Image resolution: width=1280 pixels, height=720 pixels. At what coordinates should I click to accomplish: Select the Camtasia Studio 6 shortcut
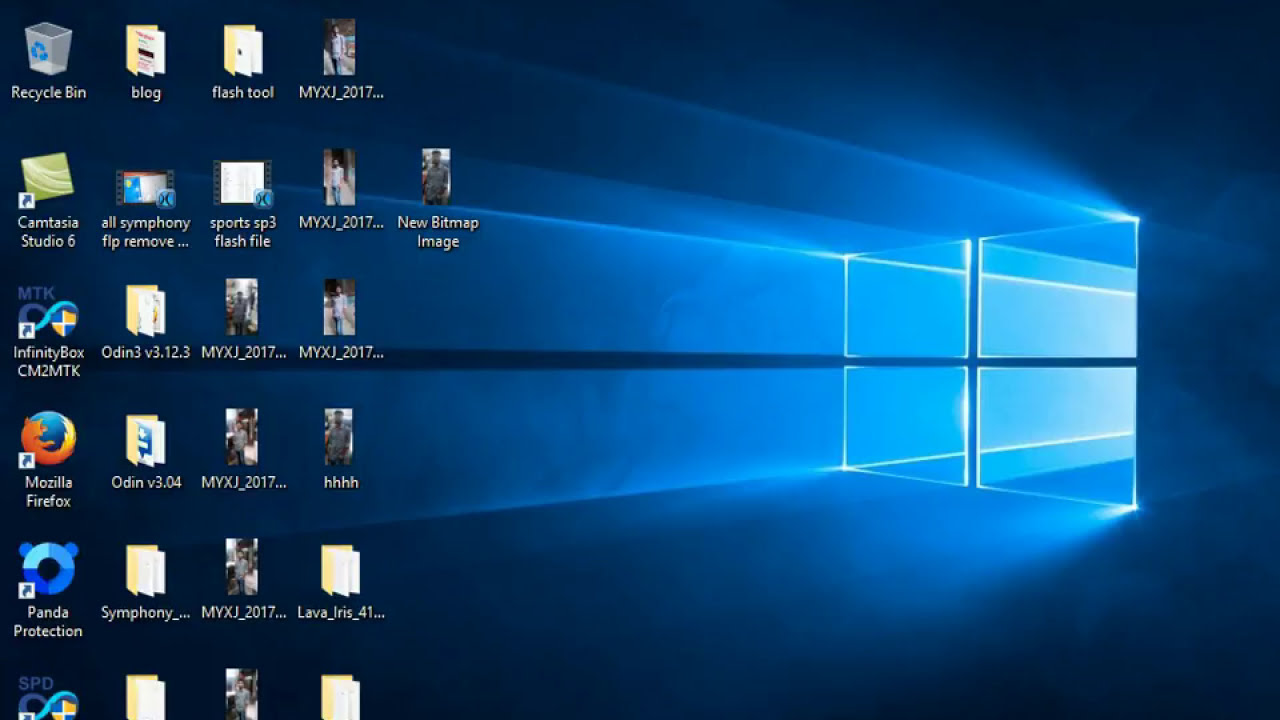pos(48,179)
